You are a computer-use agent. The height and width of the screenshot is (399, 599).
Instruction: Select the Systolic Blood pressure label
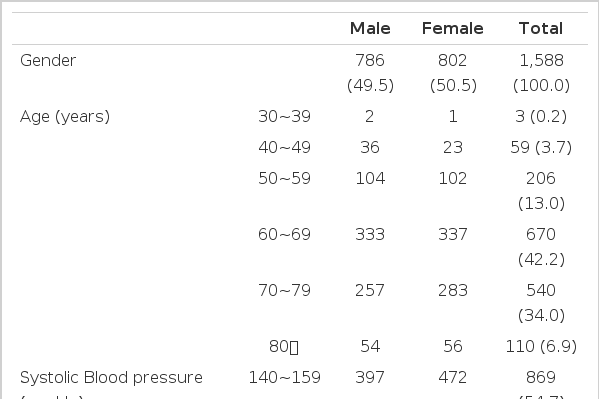point(111,378)
